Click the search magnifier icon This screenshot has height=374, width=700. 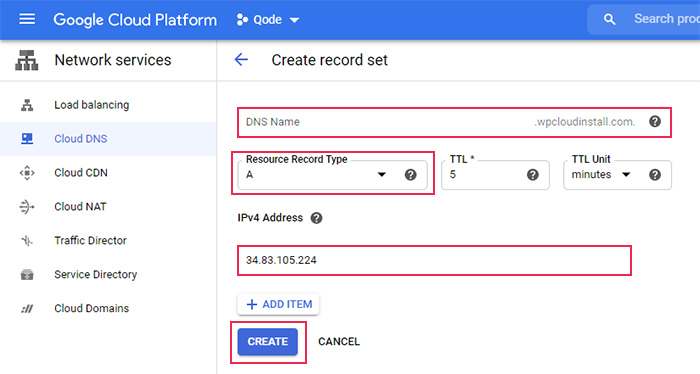click(x=609, y=19)
